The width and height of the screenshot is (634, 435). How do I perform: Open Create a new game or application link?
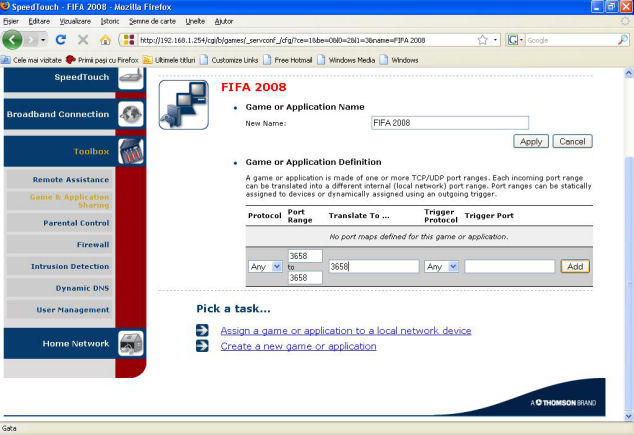298,346
